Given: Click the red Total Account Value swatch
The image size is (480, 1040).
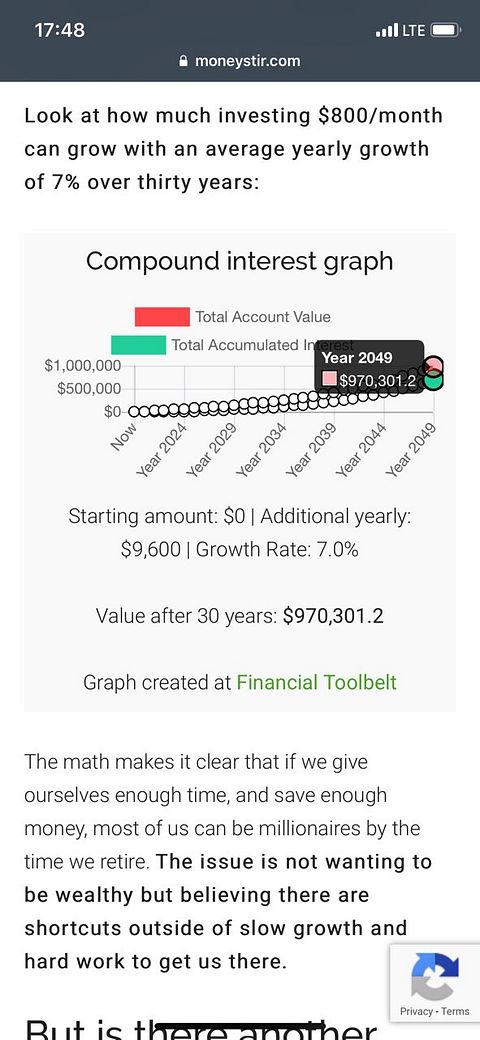Looking at the screenshot, I should (x=162, y=317).
